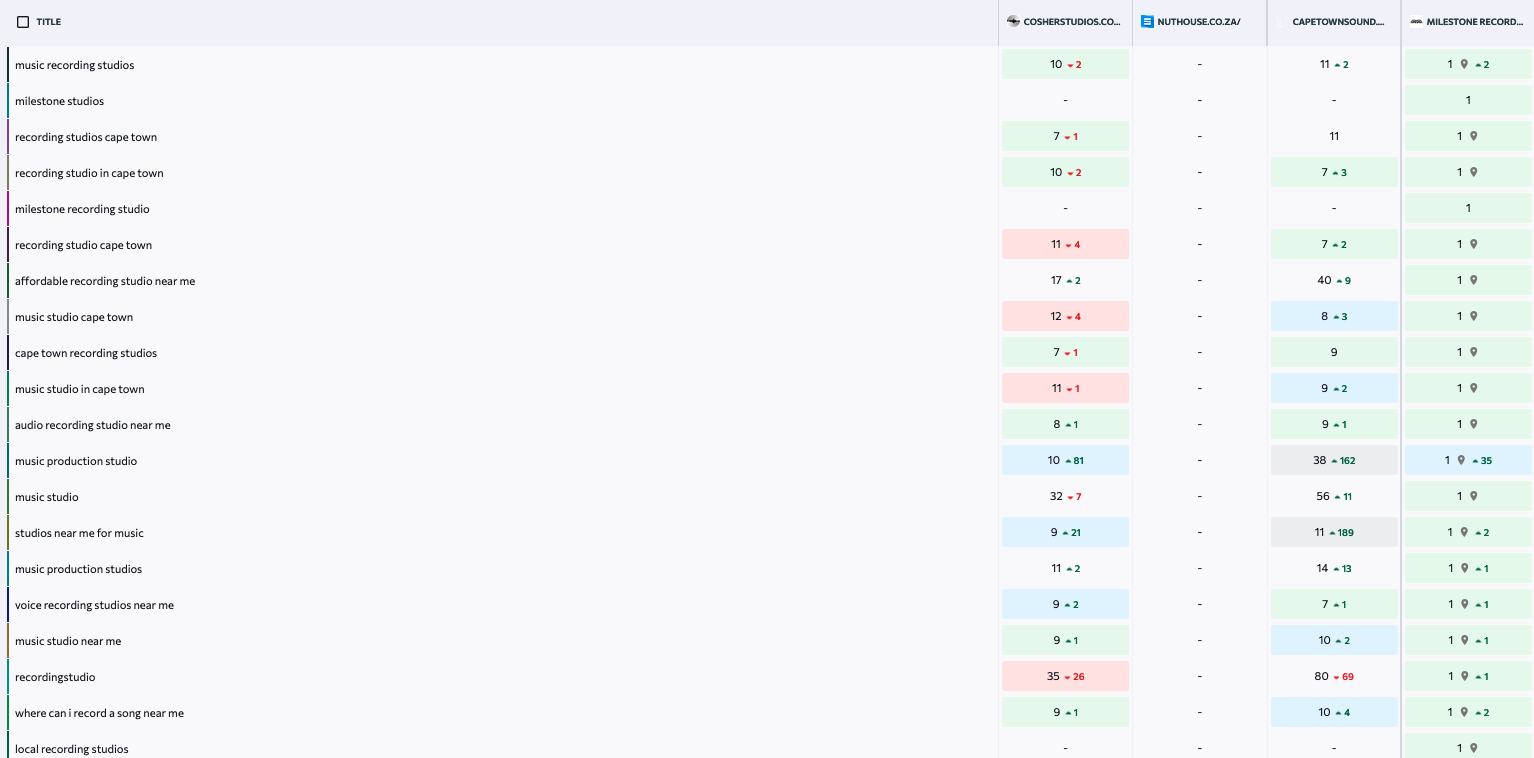The height and width of the screenshot is (758, 1534).
Task: Select the 'where can i record a song near me' row
Action: 99,713
